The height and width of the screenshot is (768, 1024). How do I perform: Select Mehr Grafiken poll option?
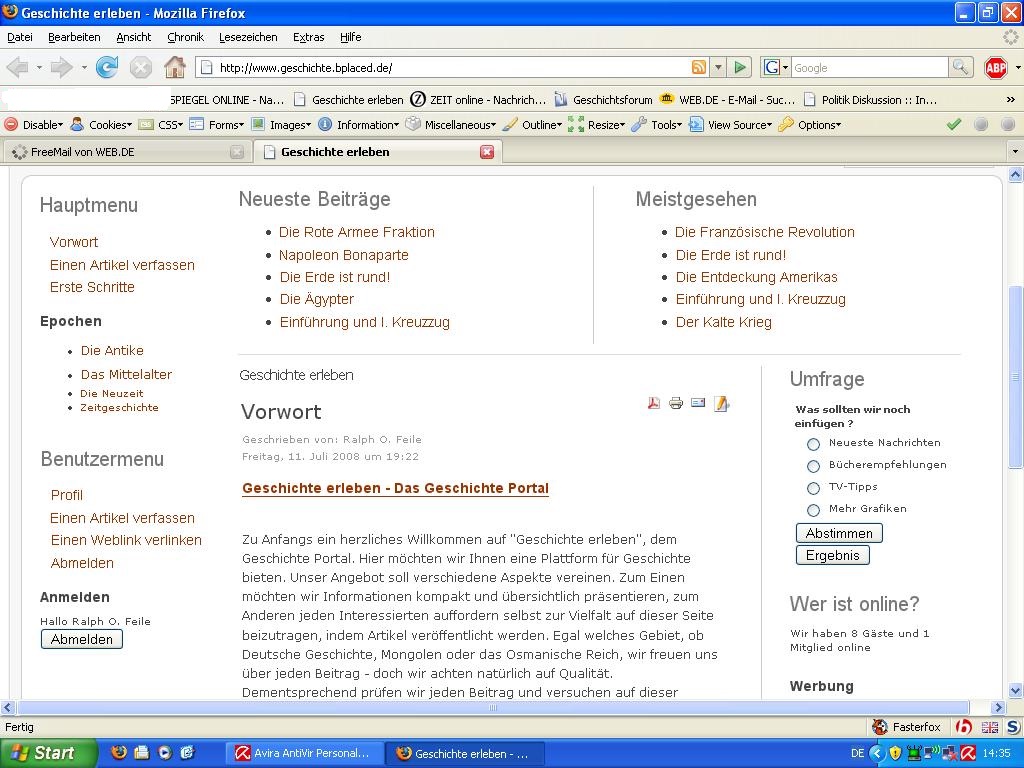click(x=813, y=510)
